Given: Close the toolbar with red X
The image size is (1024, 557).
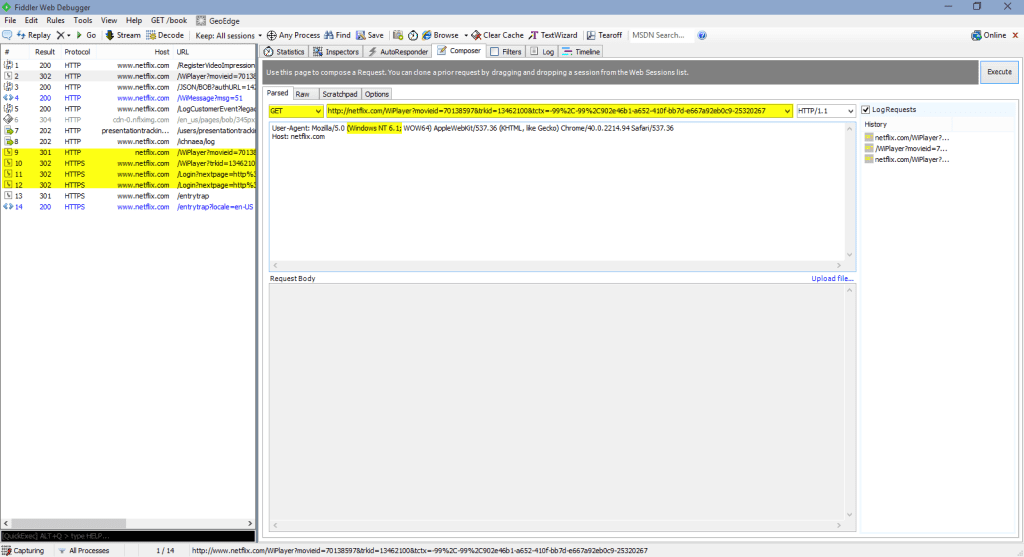Looking at the screenshot, I should click(1016, 35).
